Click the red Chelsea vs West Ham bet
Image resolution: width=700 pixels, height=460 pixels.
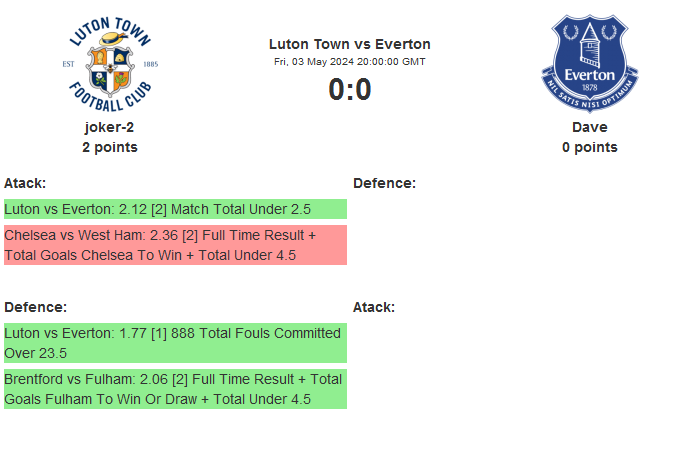click(x=175, y=245)
